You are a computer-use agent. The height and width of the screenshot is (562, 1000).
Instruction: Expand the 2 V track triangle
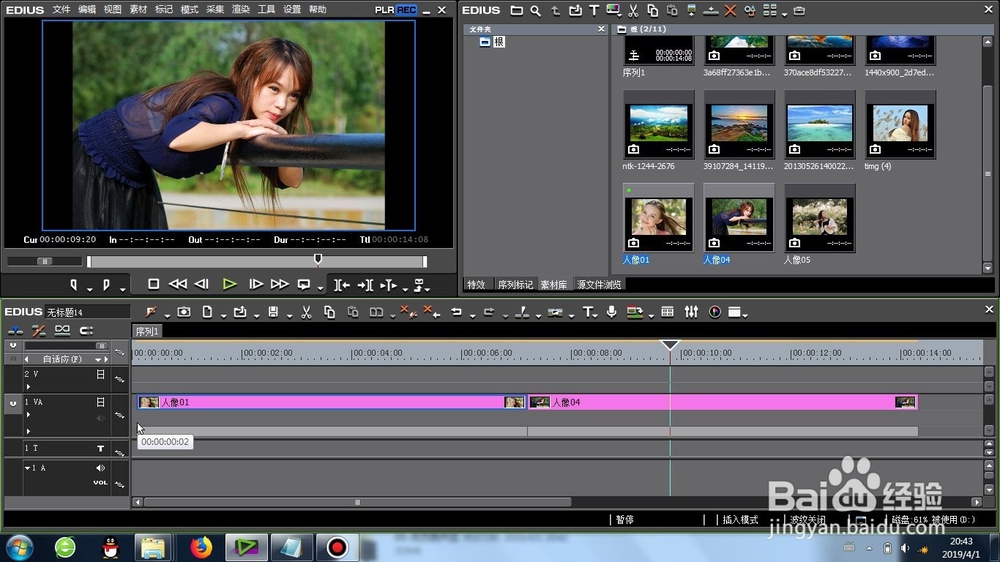pyautogui.click(x=28, y=387)
